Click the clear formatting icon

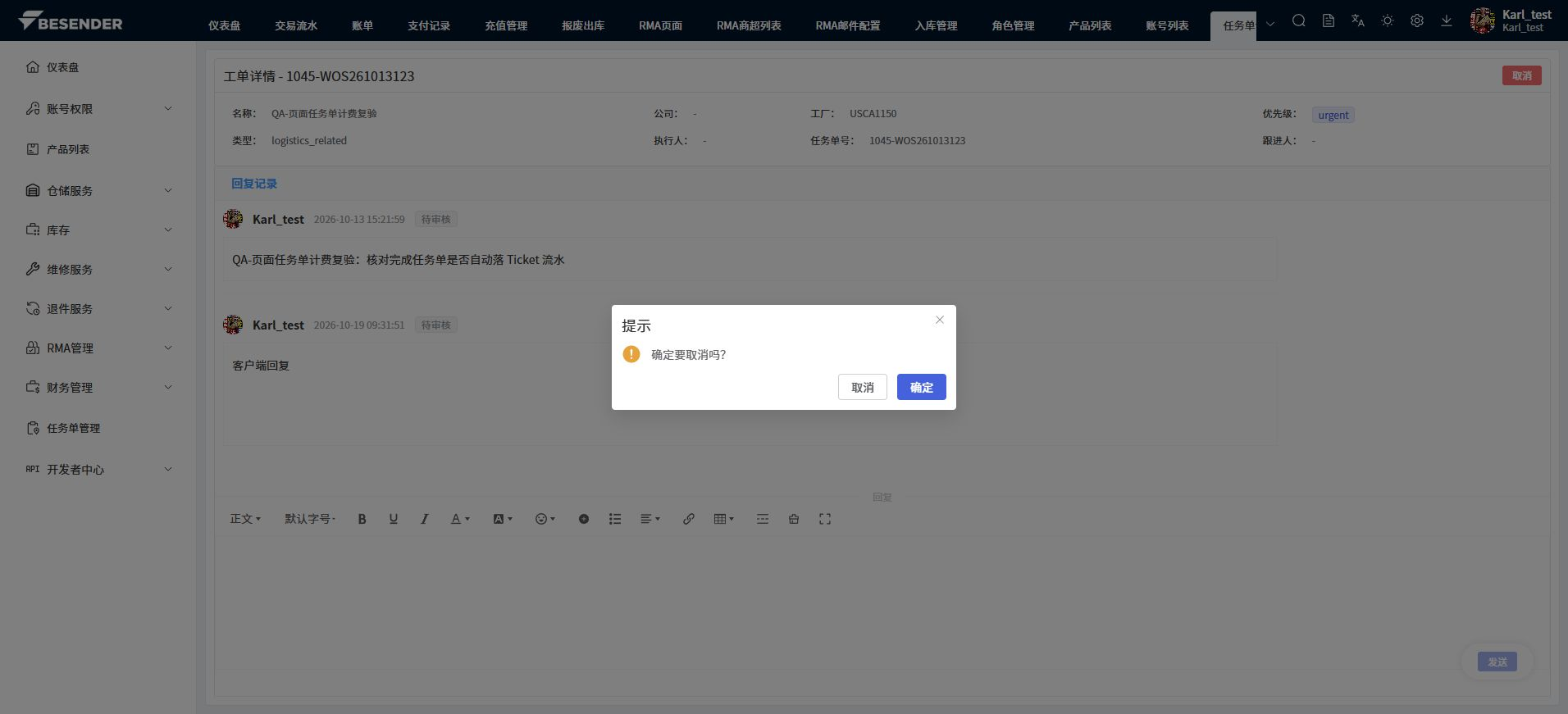click(x=794, y=519)
